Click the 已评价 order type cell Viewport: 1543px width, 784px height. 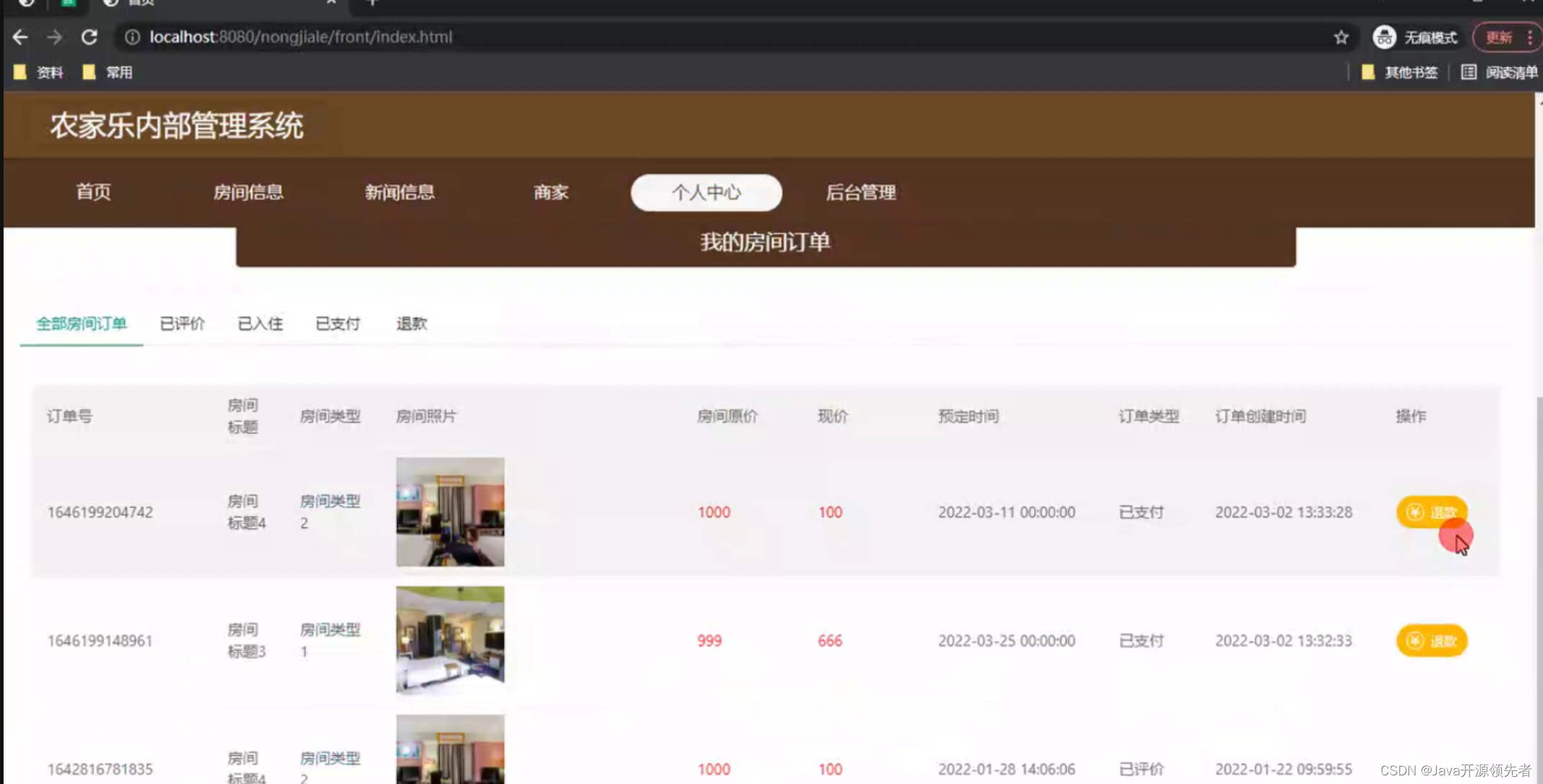coord(1141,769)
